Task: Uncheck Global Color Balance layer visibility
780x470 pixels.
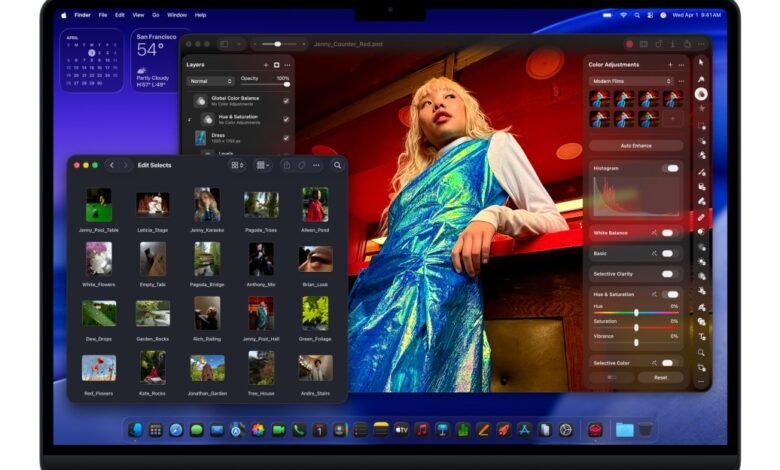Action: coord(286,101)
